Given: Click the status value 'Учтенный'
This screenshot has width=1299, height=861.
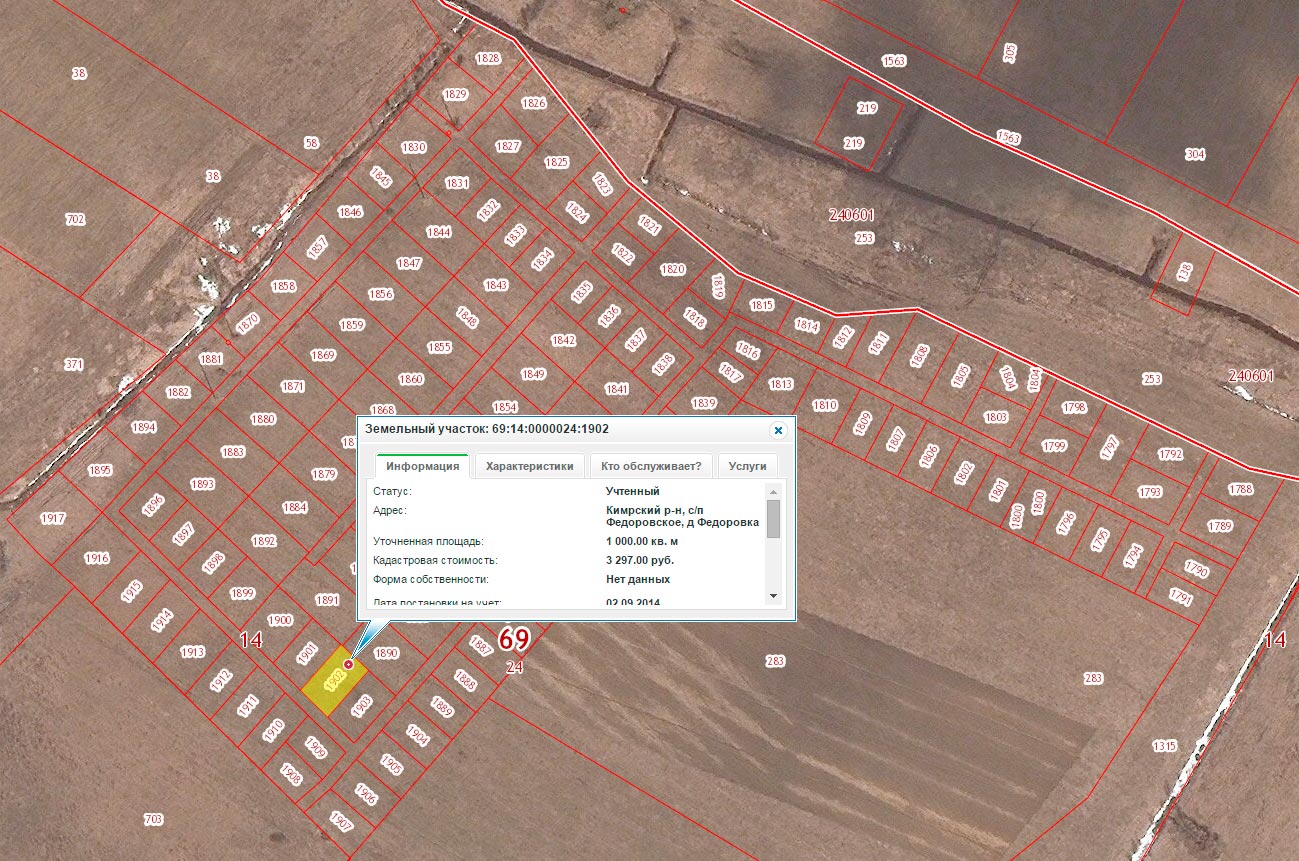Looking at the screenshot, I should (633, 491).
